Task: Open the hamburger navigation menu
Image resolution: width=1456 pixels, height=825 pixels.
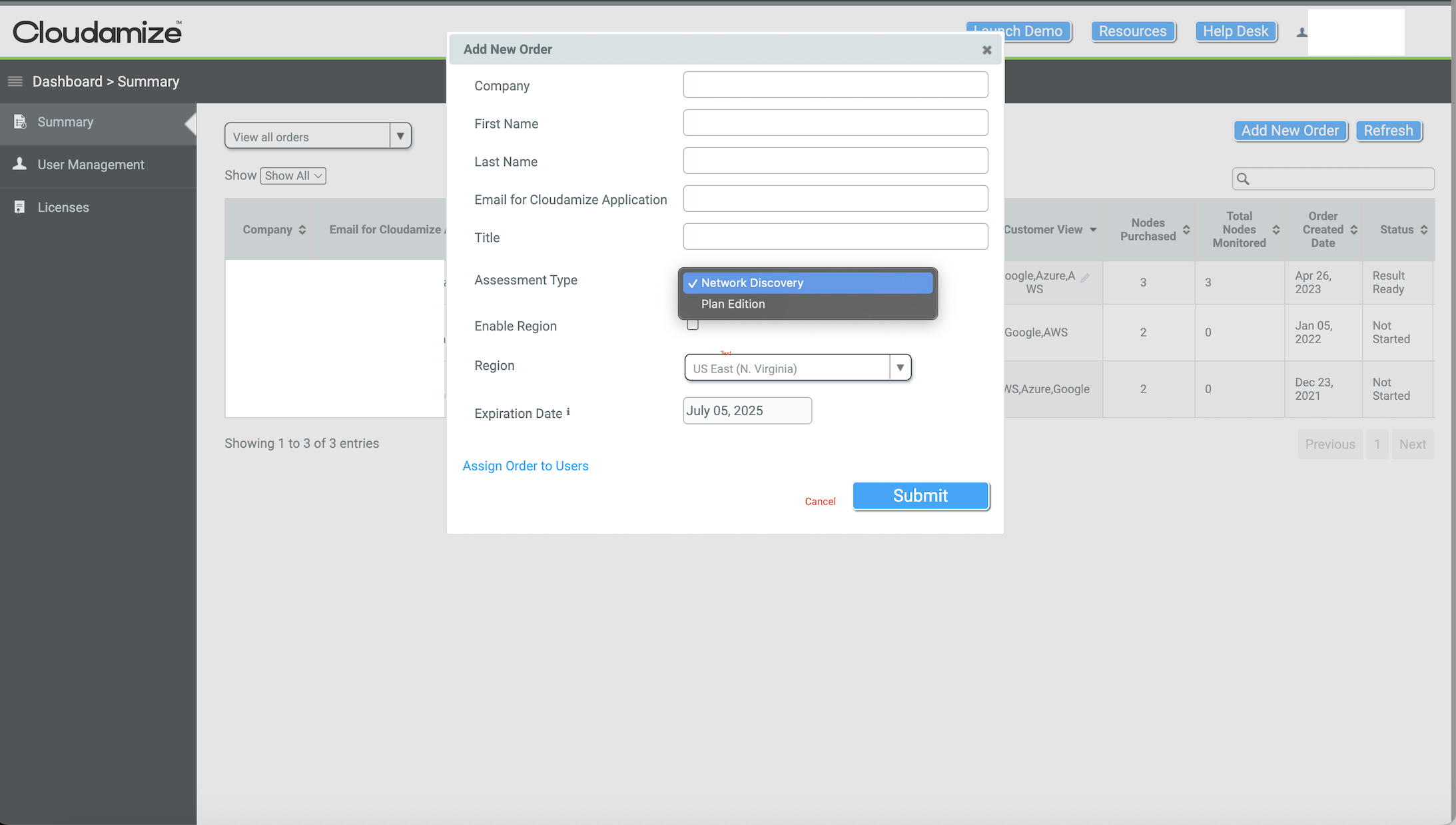Action: [x=15, y=81]
